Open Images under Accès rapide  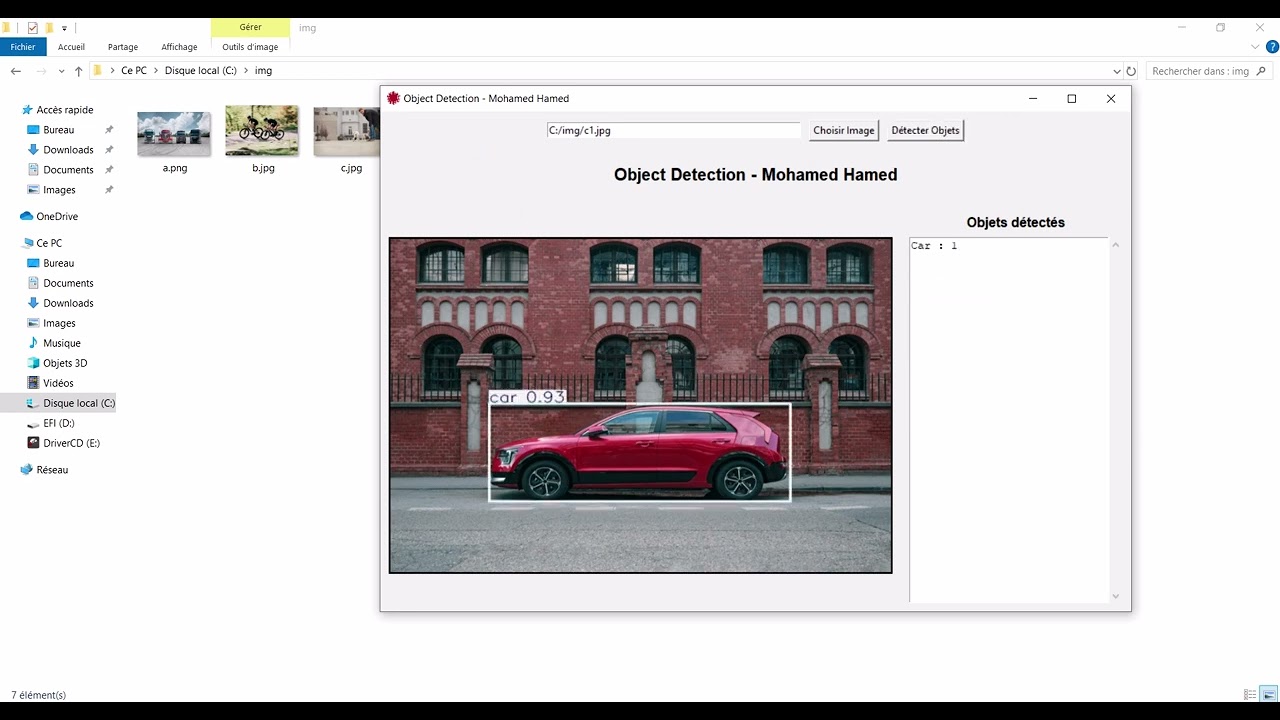tap(59, 190)
